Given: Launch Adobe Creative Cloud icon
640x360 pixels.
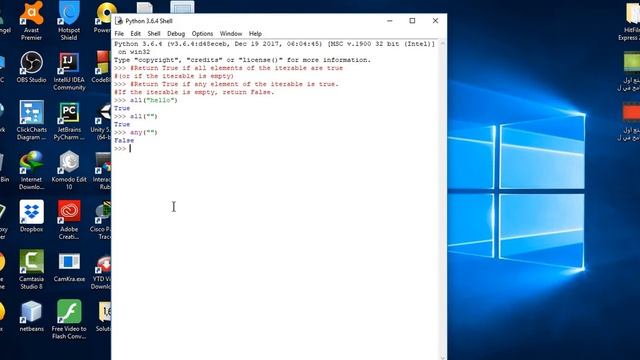Looking at the screenshot, I should tap(69, 221).
